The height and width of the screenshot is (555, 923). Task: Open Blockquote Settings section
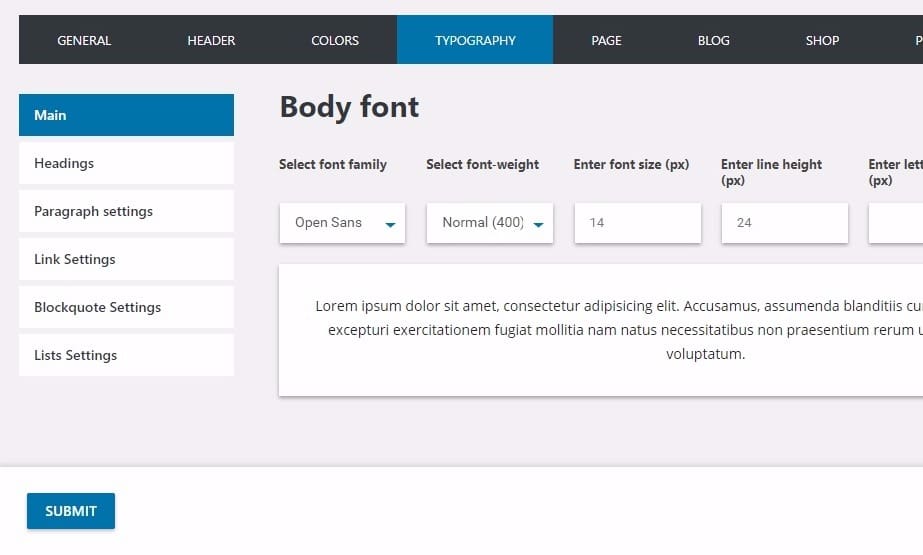click(x=126, y=307)
